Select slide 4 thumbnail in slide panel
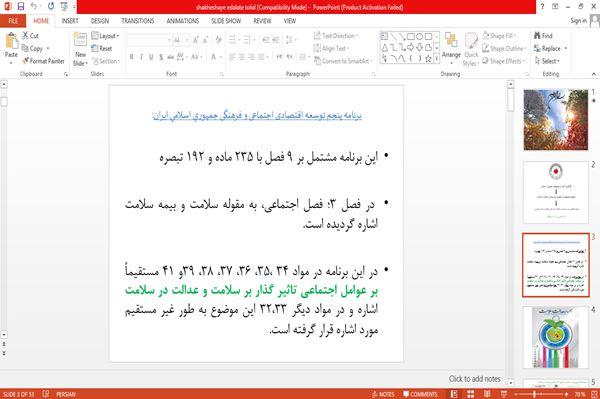600x399 pixels. click(556, 337)
